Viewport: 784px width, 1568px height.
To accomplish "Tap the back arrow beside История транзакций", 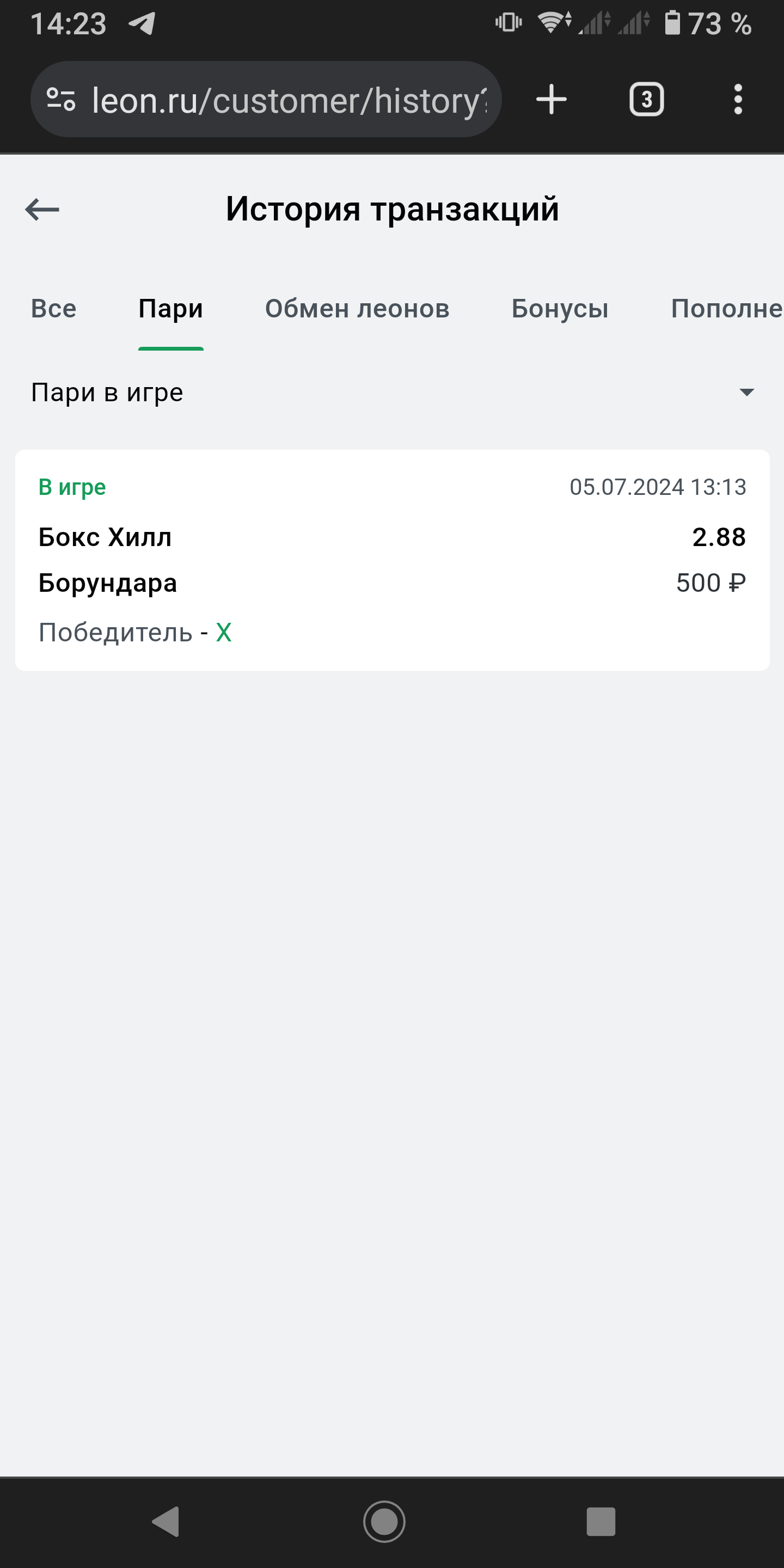I will [x=42, y=210].
